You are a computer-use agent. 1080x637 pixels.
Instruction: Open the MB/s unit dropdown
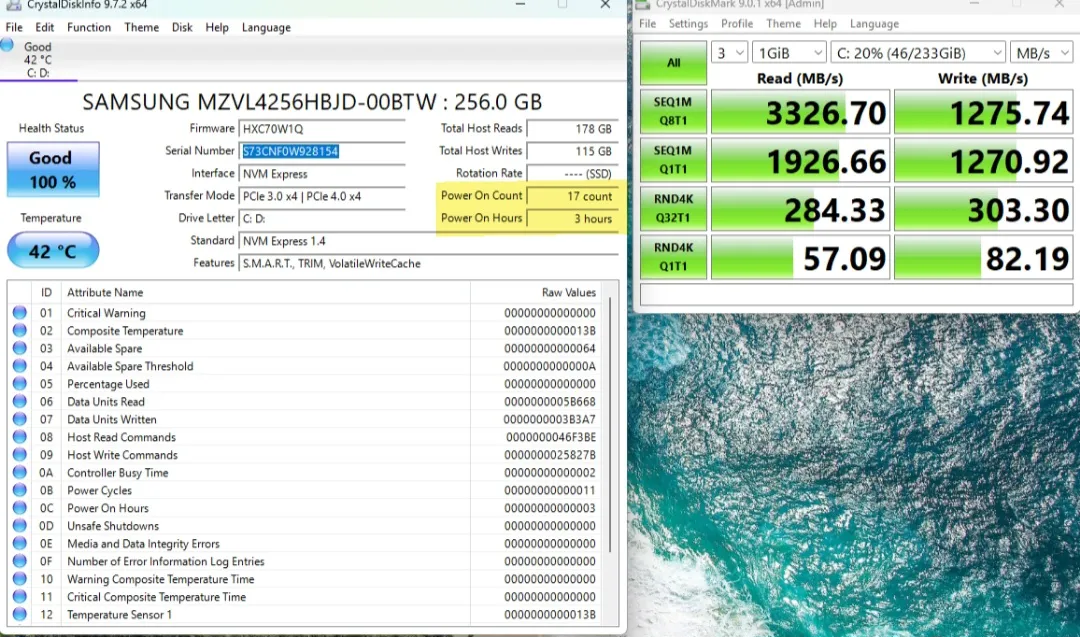click(x=1041, y=53)
